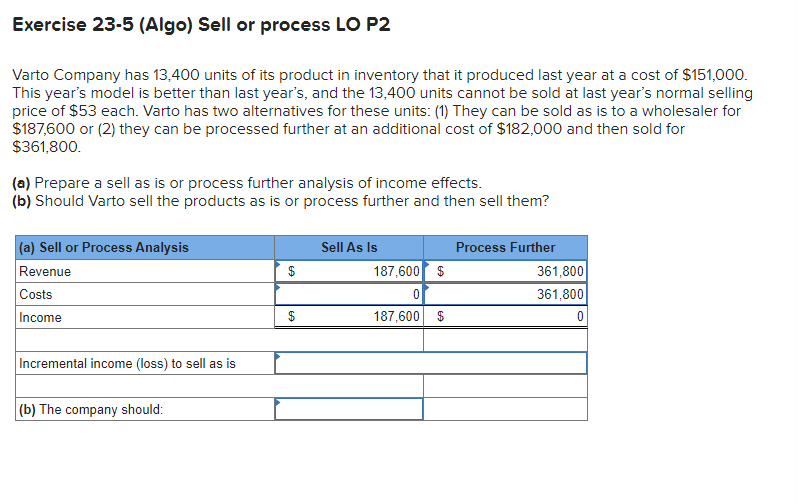The height and width of the screenshot is (504, 798).
Task: Select the Income row label
Action: [x=40, y=317]
